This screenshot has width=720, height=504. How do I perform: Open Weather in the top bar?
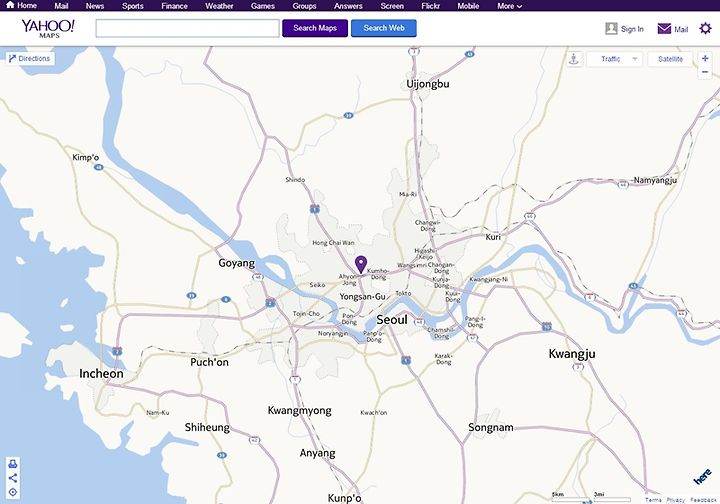219,6
